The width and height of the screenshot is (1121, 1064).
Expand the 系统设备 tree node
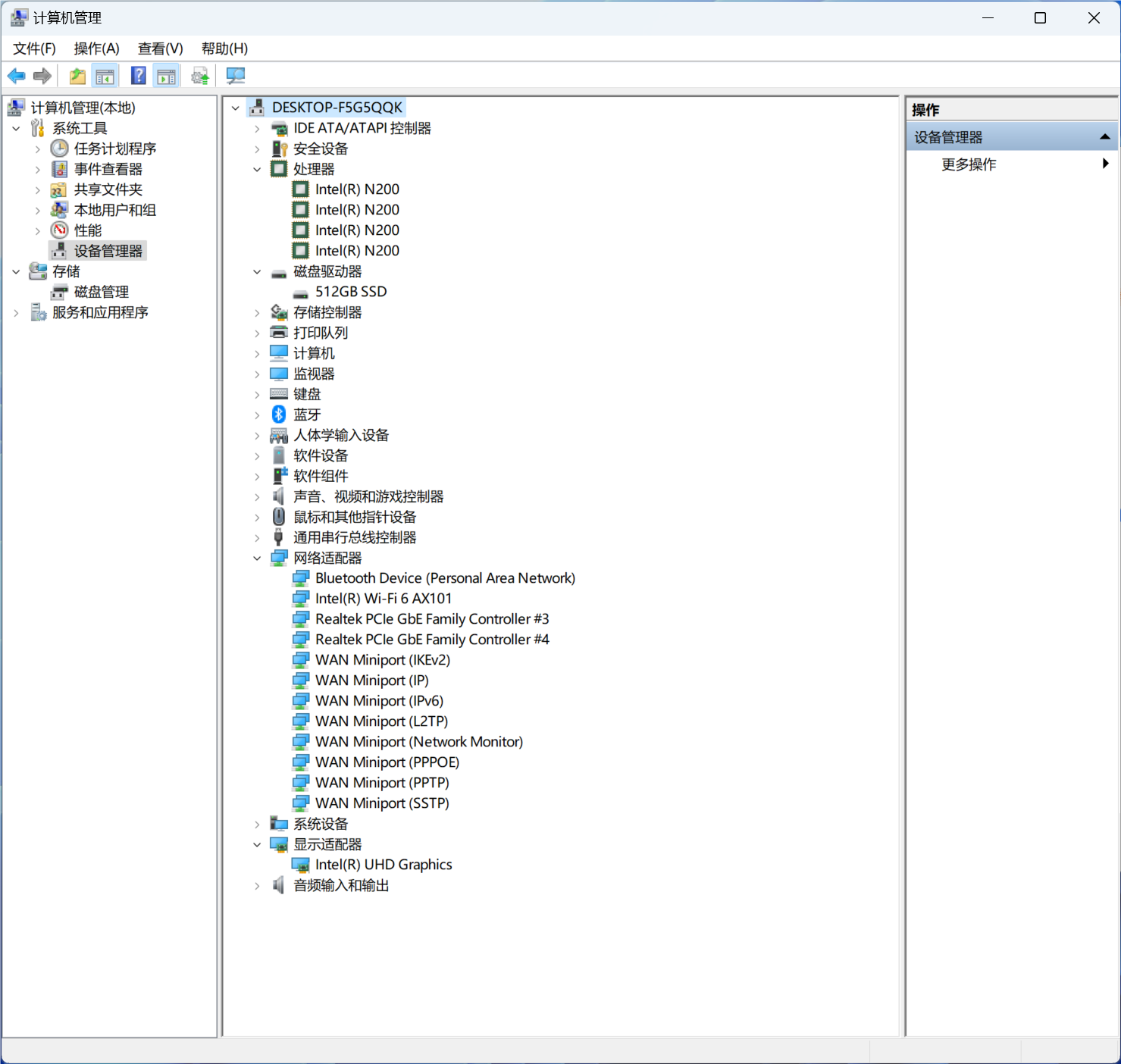pos(257,824)
